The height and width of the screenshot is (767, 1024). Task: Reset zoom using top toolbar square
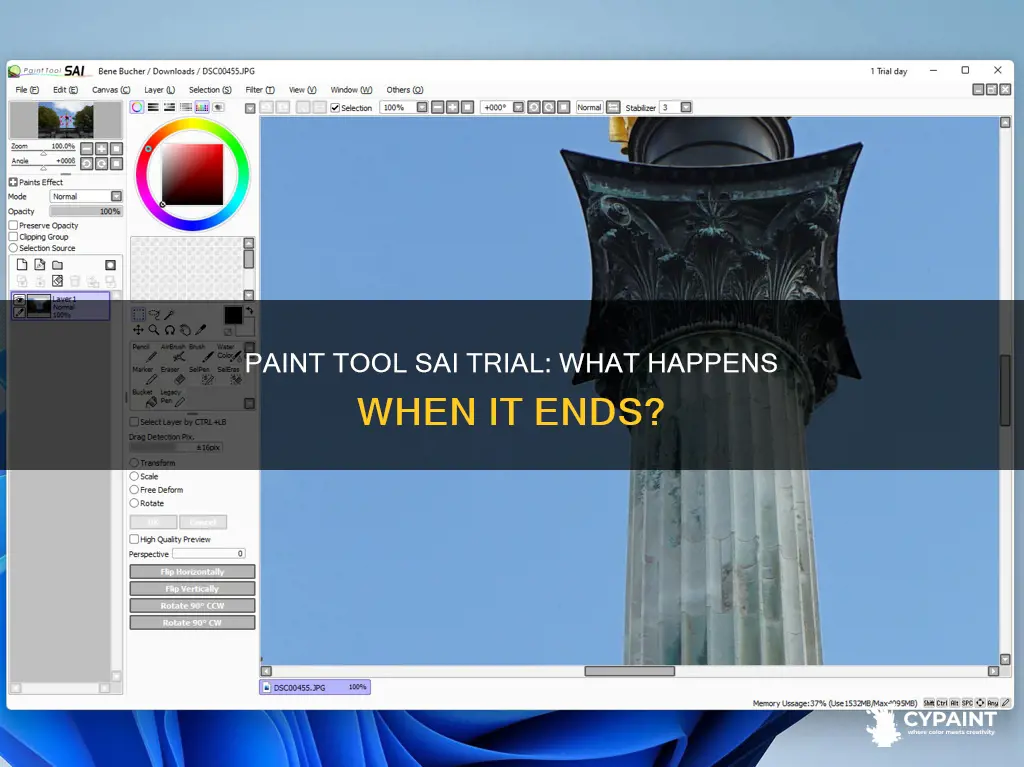point(468,107)
